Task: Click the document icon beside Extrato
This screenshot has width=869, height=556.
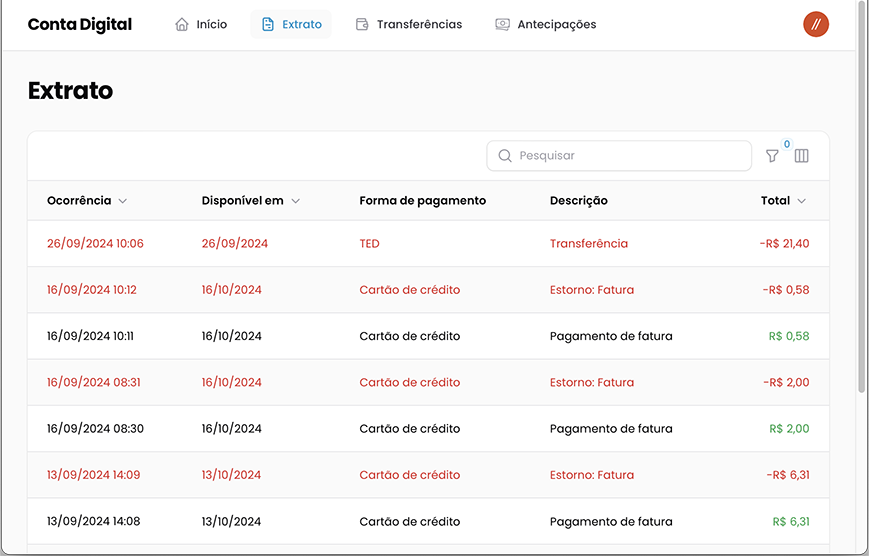Action: [x=268, y=24]
